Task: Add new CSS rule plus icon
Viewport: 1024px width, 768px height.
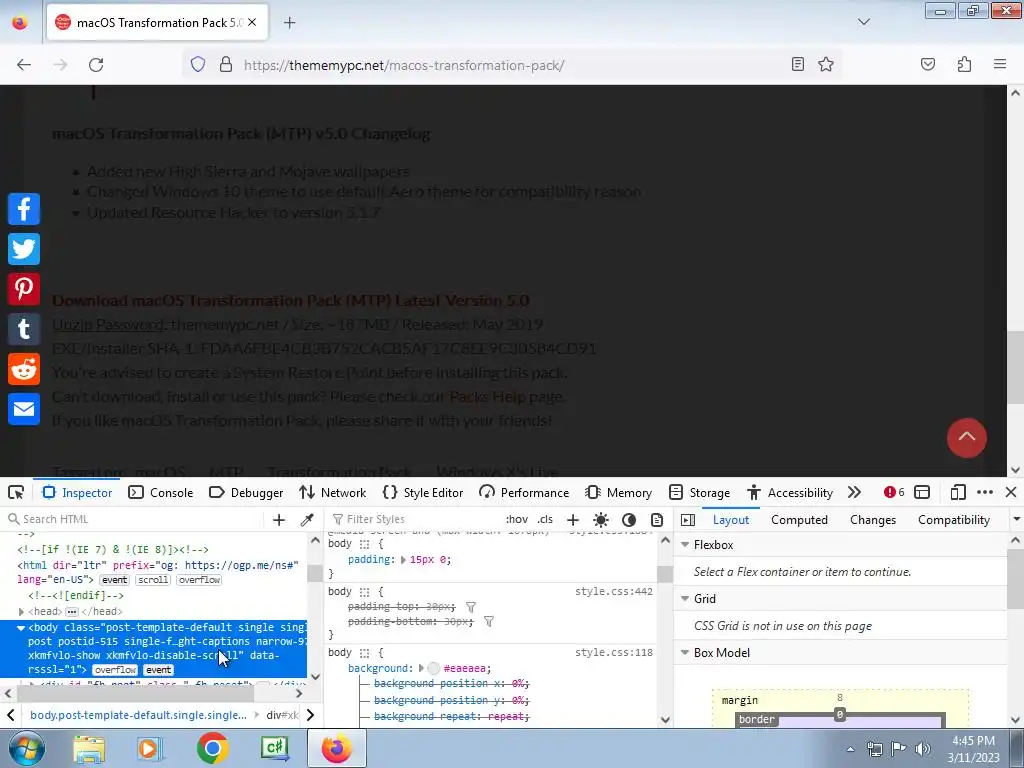Action: click(x=573, y=519)
